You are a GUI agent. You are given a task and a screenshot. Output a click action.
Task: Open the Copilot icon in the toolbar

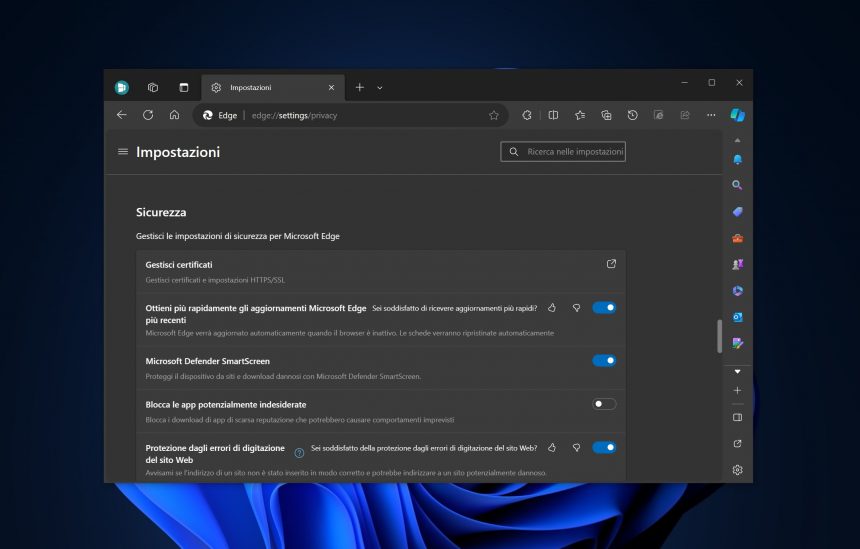click(738, 115)
